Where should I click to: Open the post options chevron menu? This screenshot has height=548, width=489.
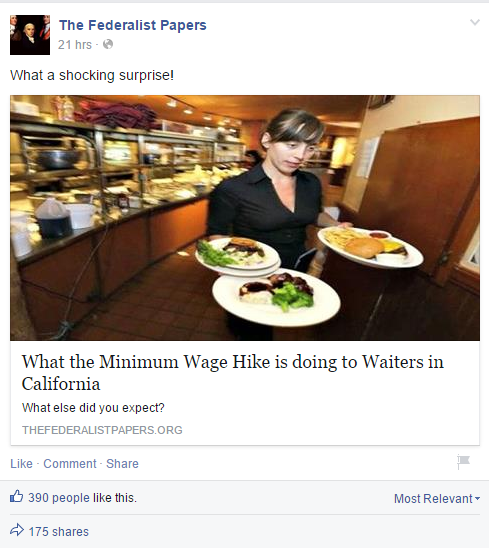475,23
